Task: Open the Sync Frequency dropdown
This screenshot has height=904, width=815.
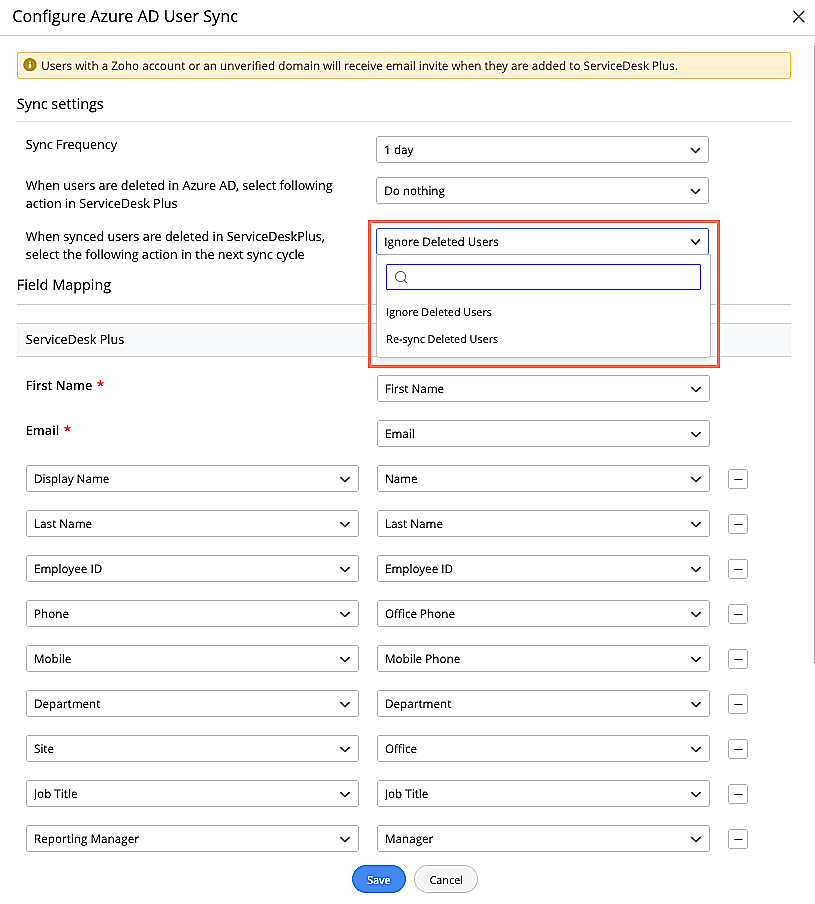Action: (542, 150)
